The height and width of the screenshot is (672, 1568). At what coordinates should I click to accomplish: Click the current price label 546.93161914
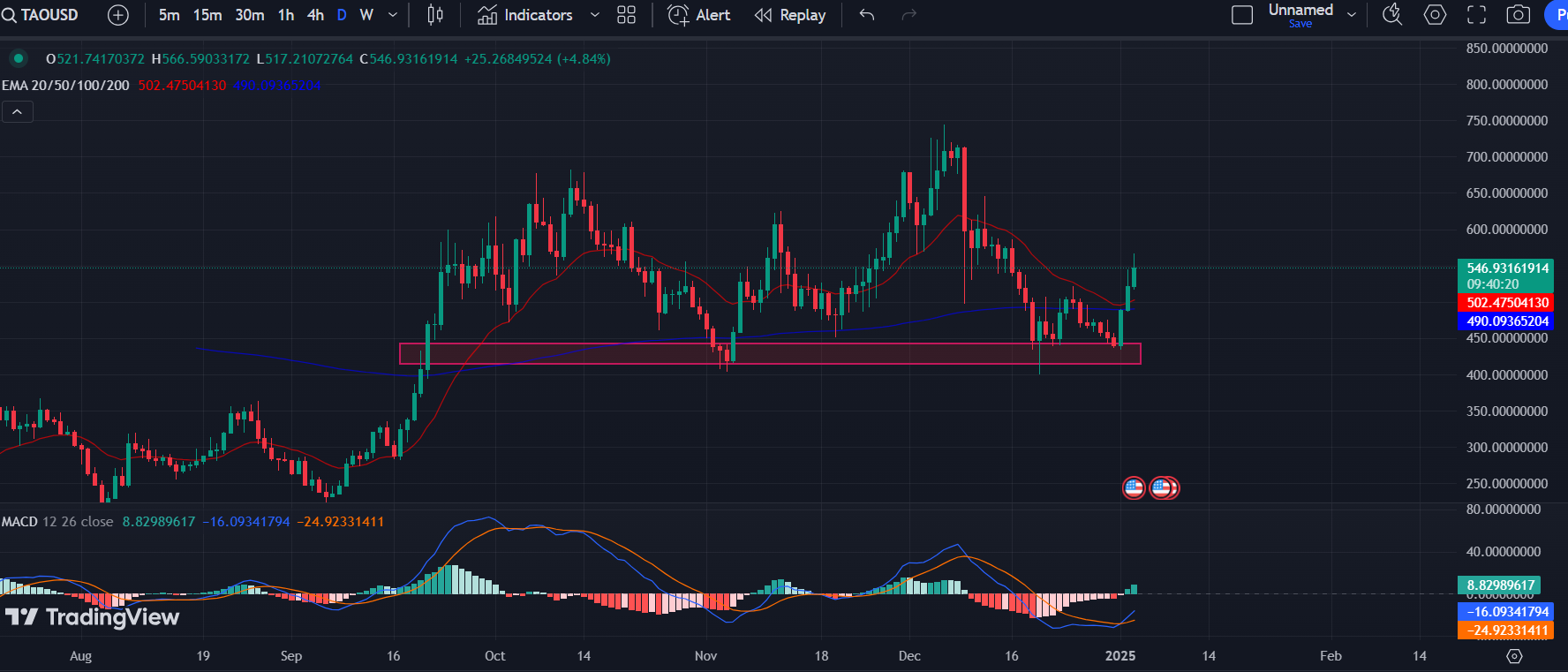coord(1507,268)
